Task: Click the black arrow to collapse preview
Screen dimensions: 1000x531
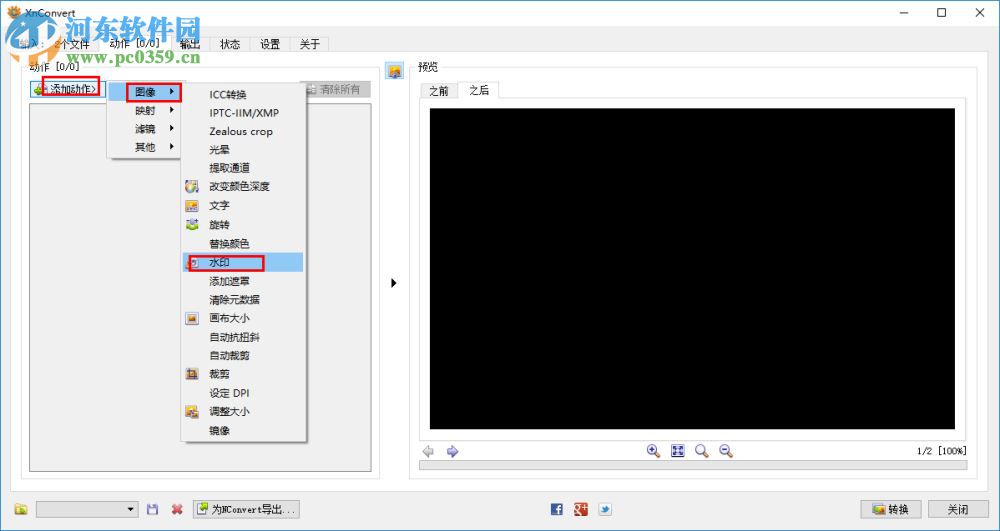Action: click(393, 282)
